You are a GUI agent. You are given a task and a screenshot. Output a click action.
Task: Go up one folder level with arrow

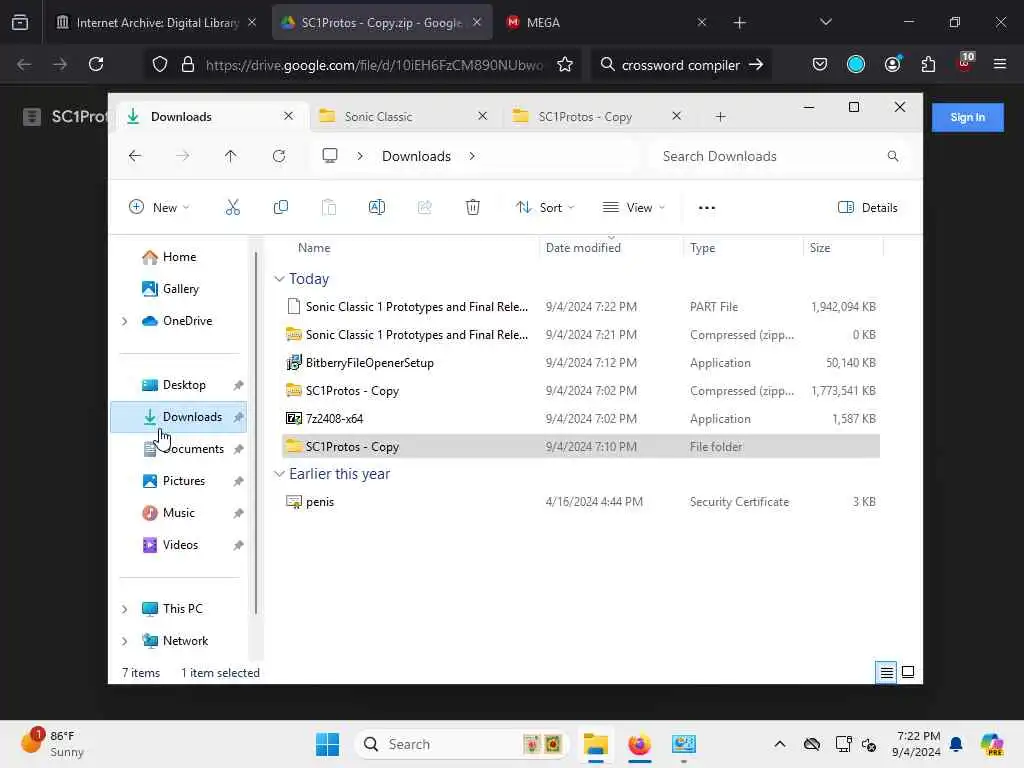tap(231, 156)
